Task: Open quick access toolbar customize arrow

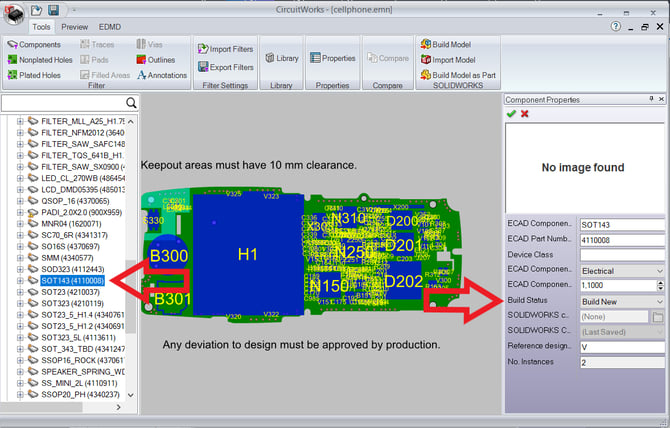Action: pyautogui.click(x=74, y=10)
